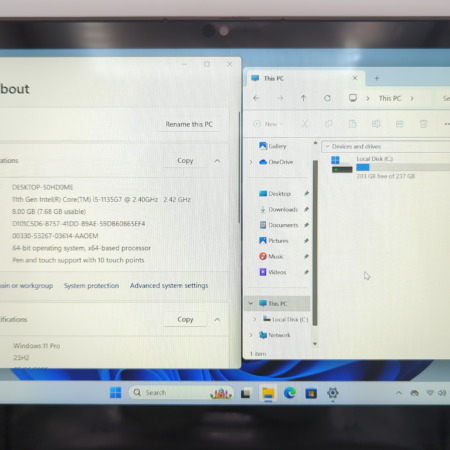Click the navigation pane scroll down arrow

coord(315,344)
